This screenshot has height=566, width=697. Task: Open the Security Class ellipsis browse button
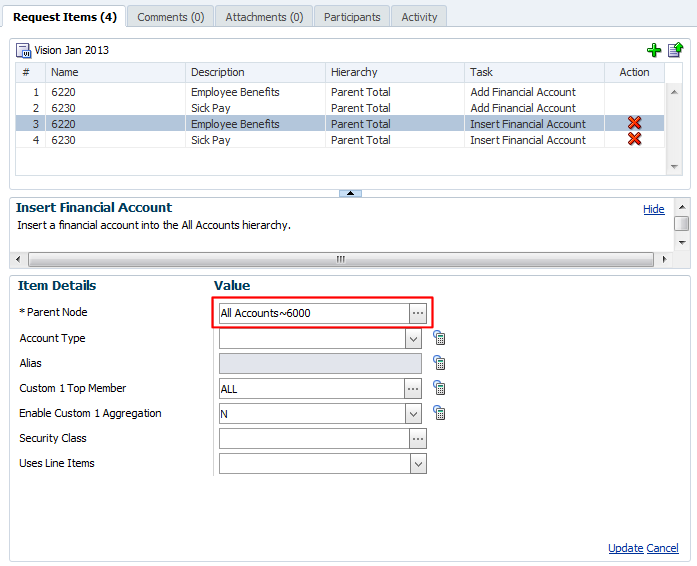click(x=418, y=438)
